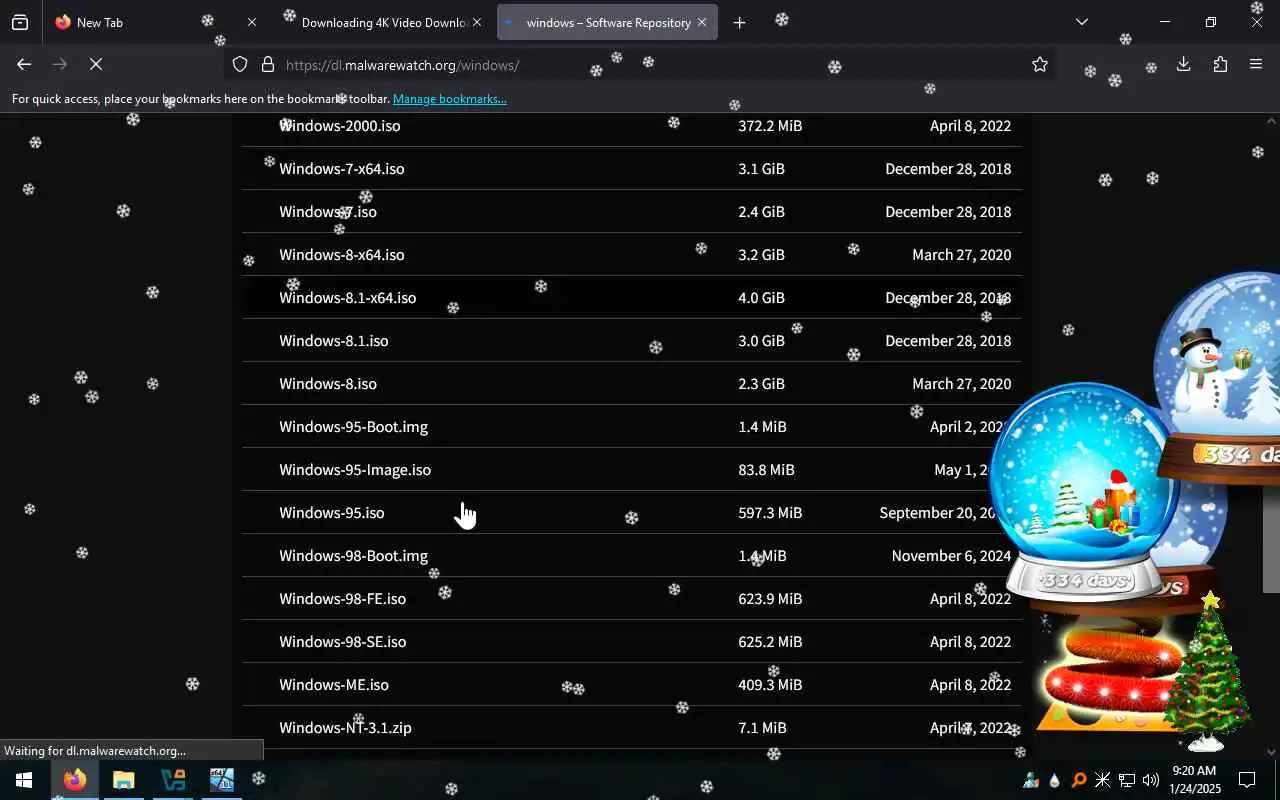1280x800 pixels.
Task: Expand the list all tabs dropdown
Action: [x=1081, y=22]
